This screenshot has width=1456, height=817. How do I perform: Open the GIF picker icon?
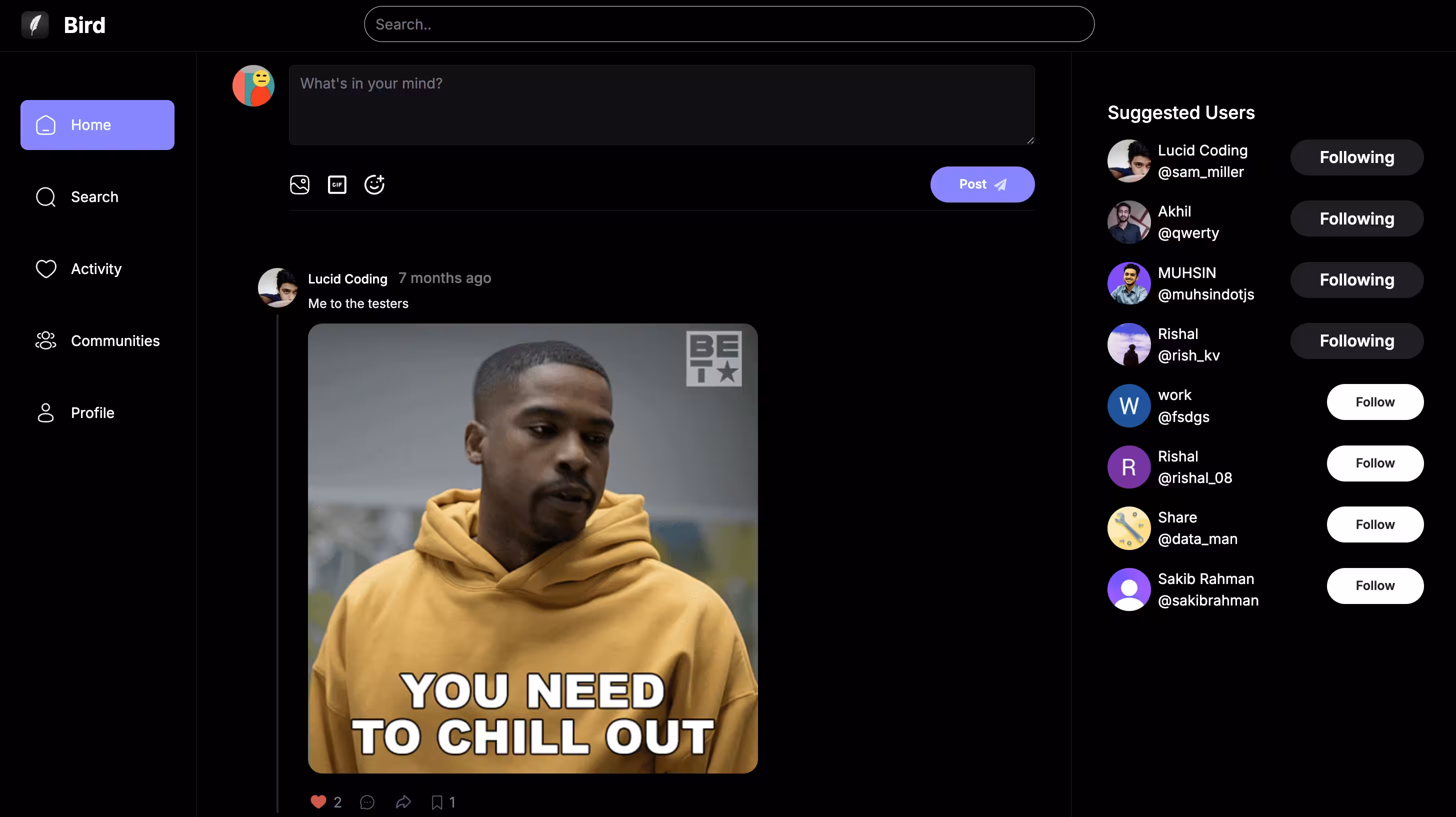coord(337,185)
